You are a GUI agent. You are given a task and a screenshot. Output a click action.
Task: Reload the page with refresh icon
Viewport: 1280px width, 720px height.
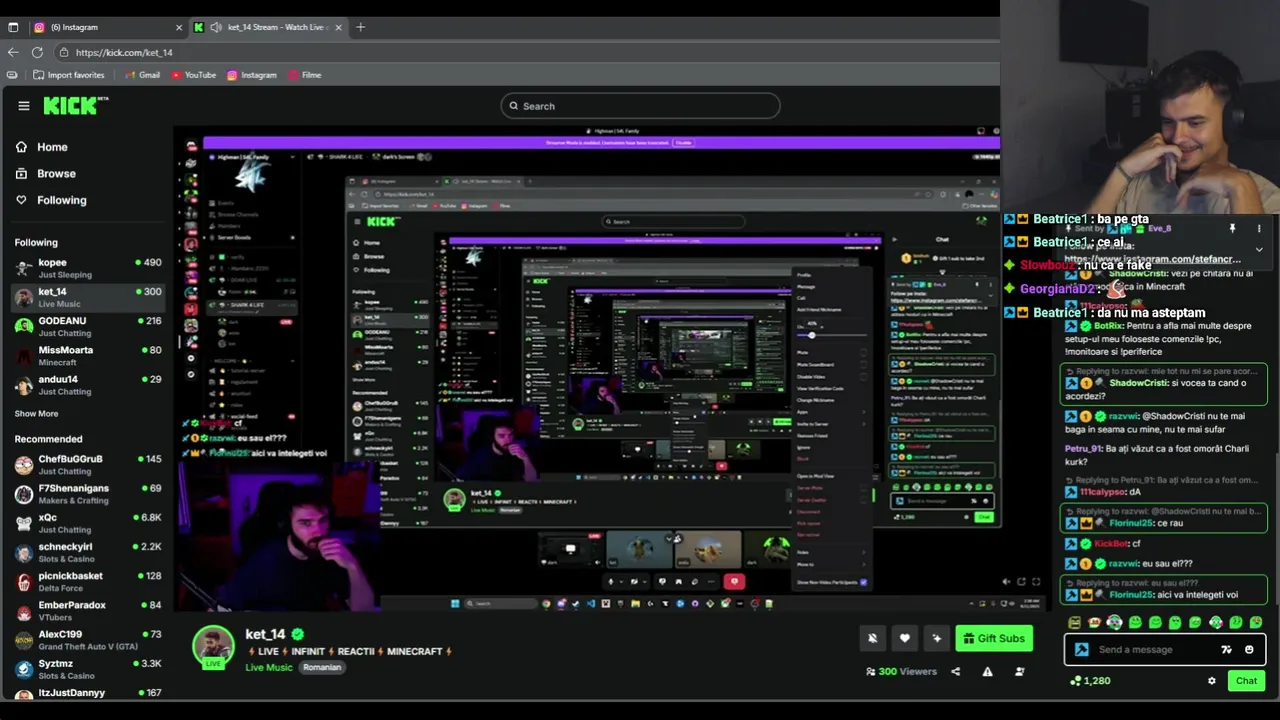pyautogui.click(x=37, y=52)
